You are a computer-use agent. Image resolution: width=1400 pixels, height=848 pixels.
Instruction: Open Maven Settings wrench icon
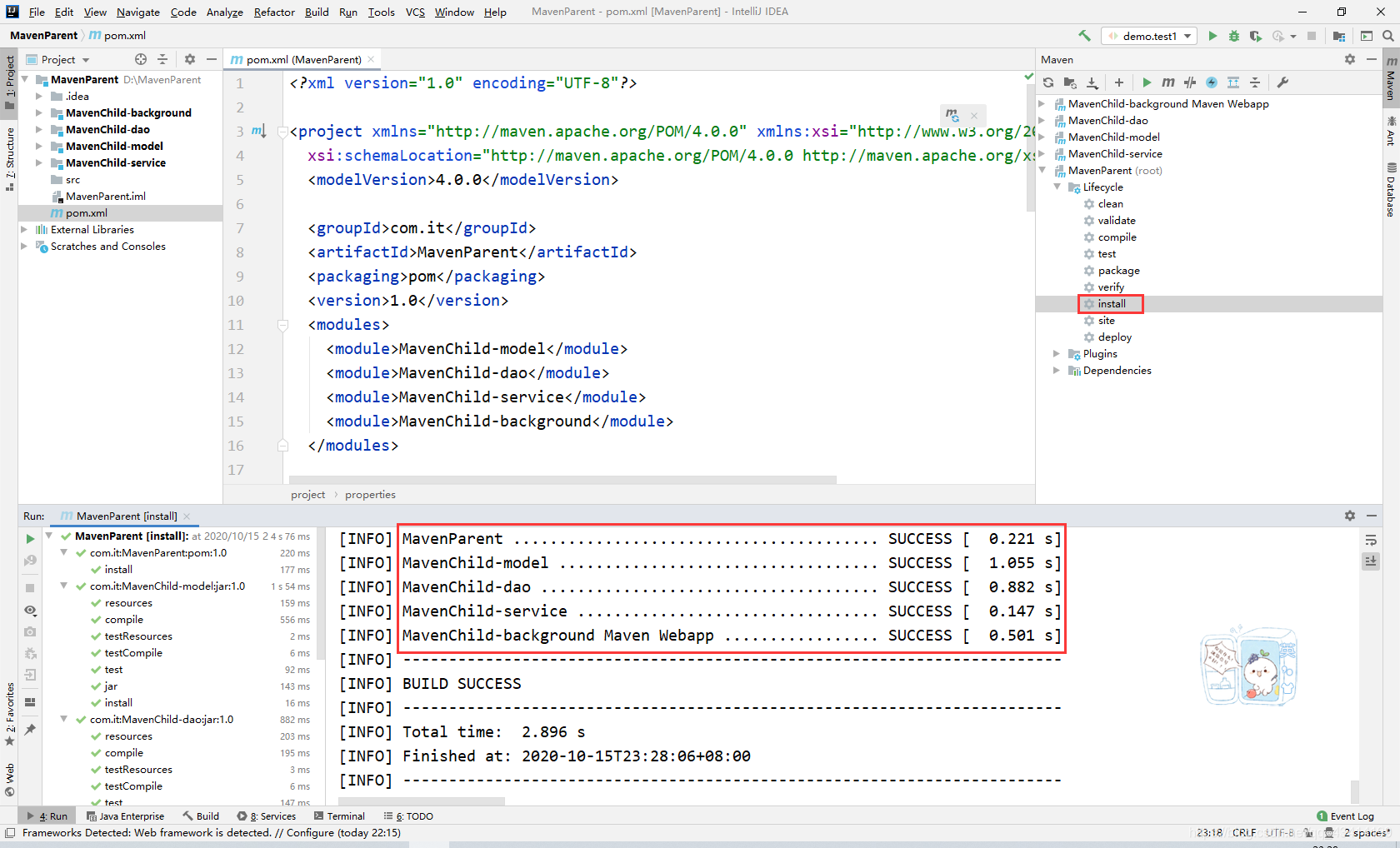[1282, 82]
